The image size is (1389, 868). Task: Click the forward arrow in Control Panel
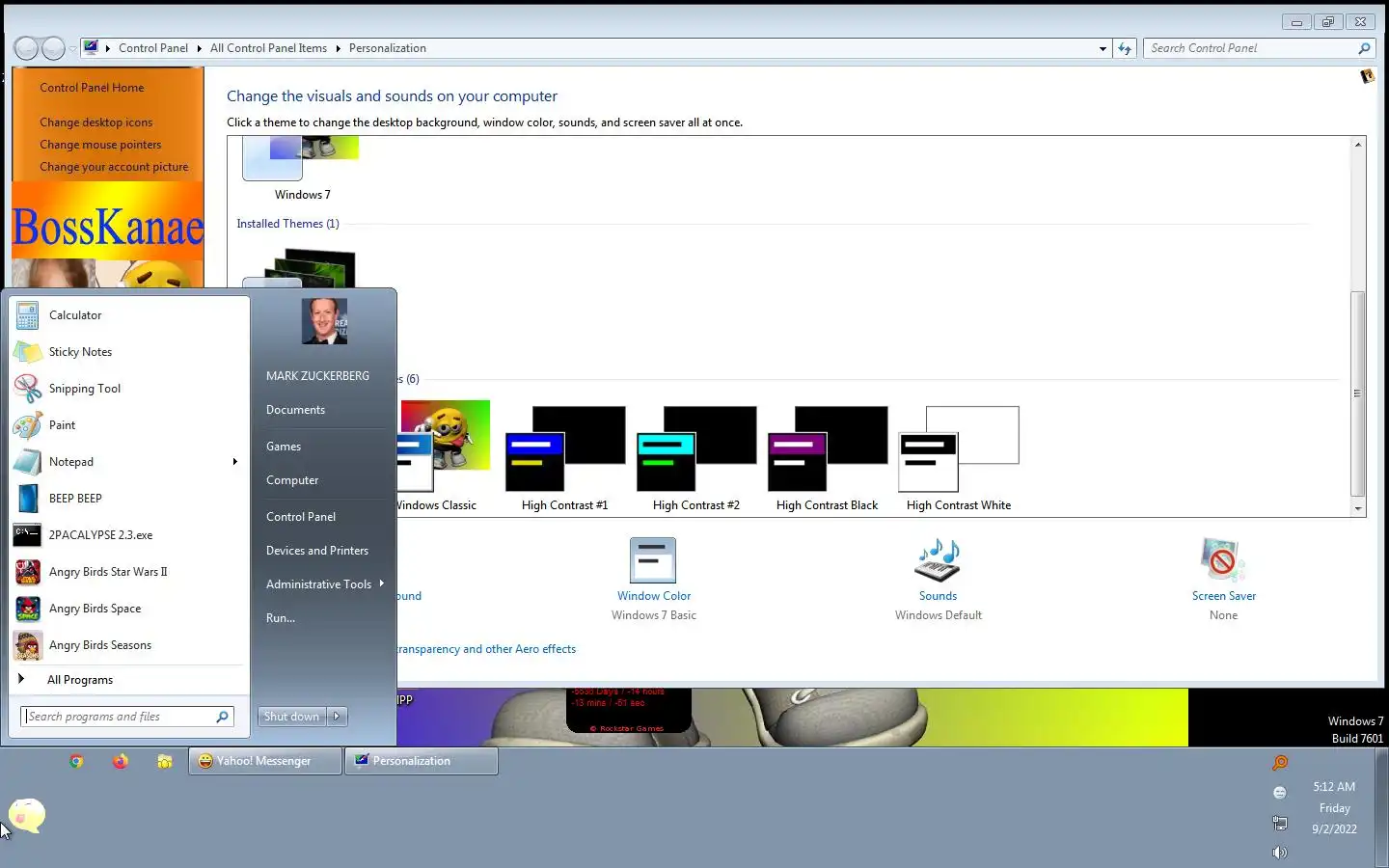click(x=53, y=47)
